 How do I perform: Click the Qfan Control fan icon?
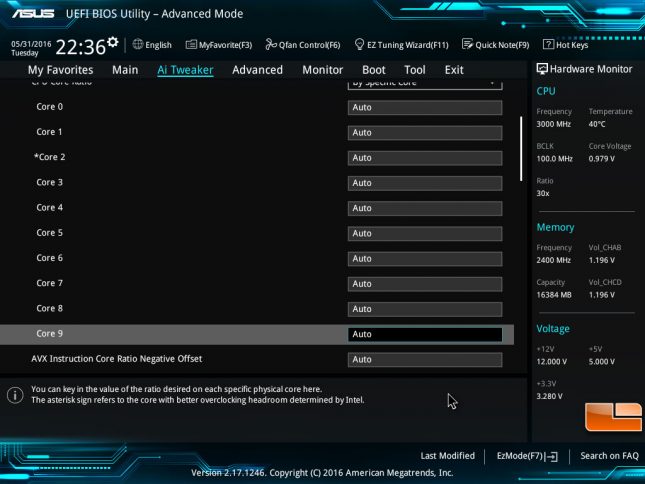click(x=271, y=44)
